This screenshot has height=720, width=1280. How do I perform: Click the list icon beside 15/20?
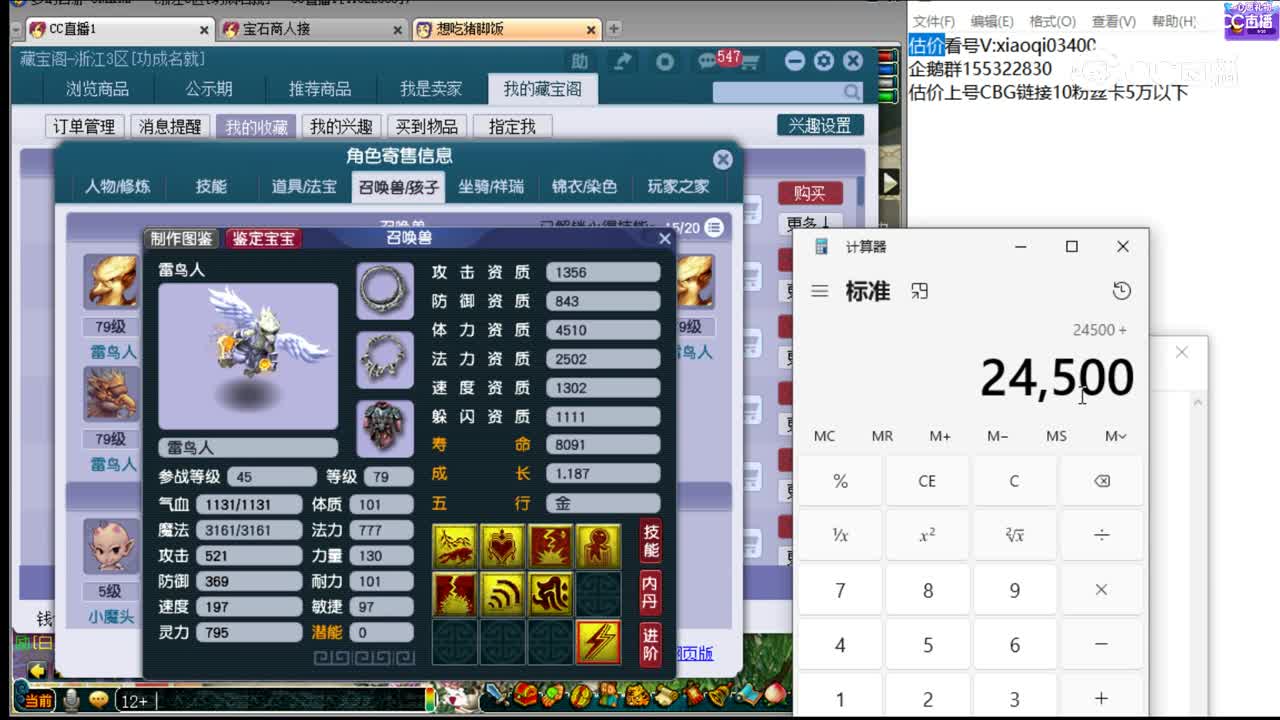point(714,227)
